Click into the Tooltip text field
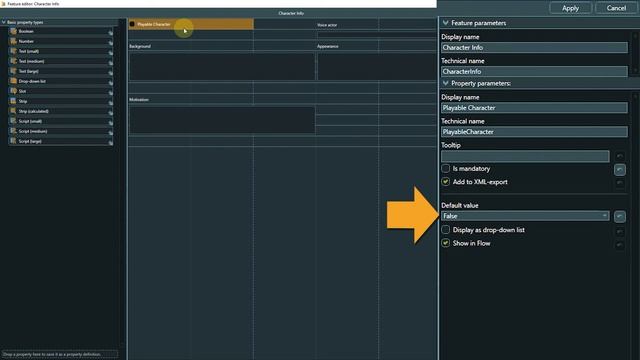Viewport: 640px width, 360px height. tap(525, 156)
